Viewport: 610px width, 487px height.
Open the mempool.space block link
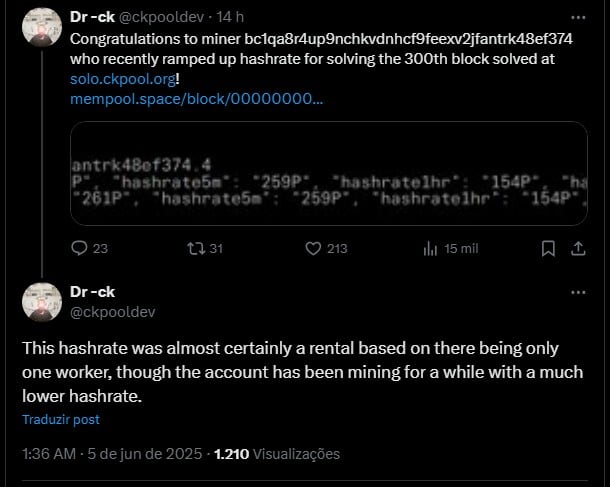coord(196,99)
